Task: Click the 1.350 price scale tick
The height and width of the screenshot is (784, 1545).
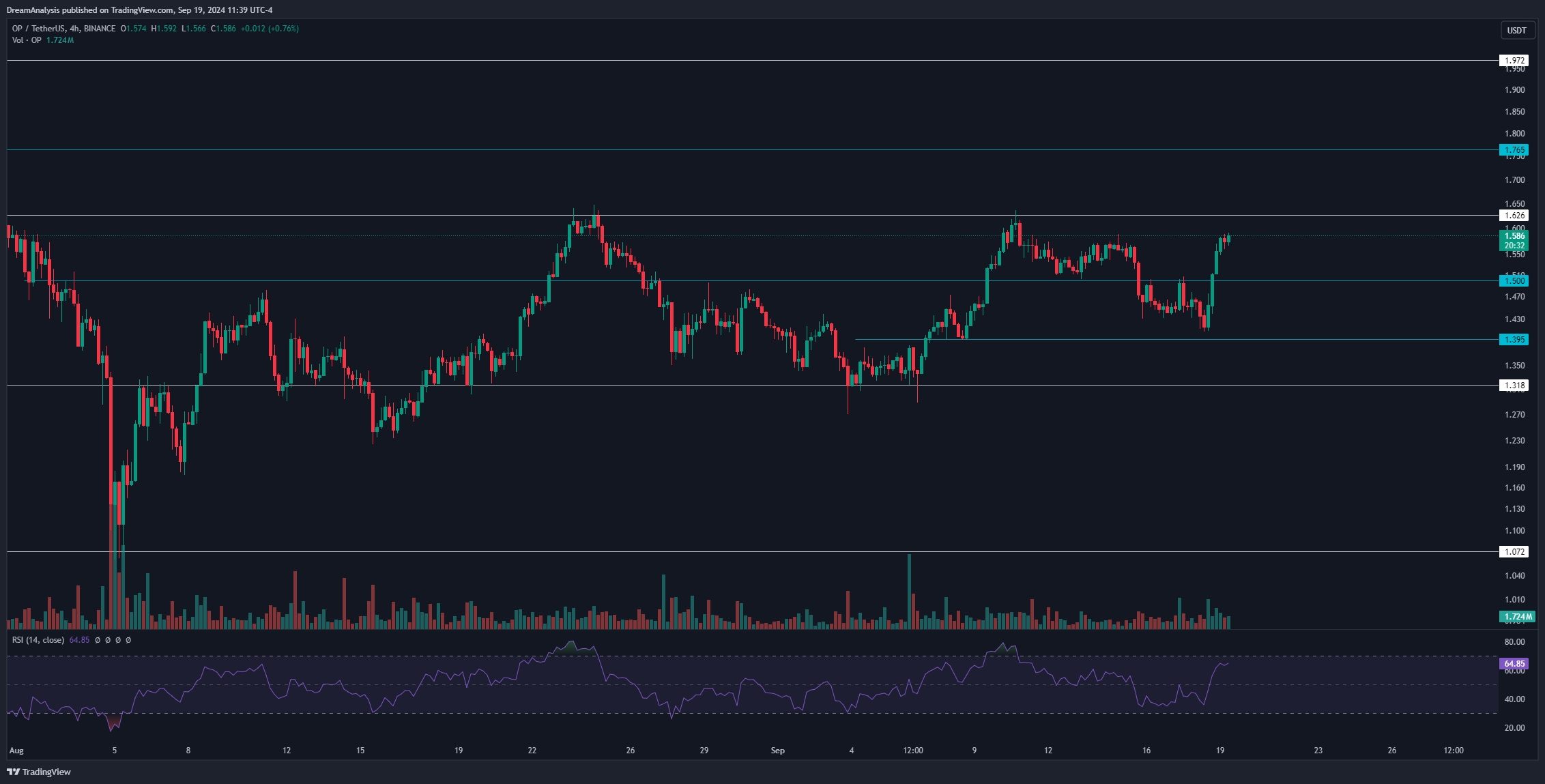Action: tap(1514, 366)
